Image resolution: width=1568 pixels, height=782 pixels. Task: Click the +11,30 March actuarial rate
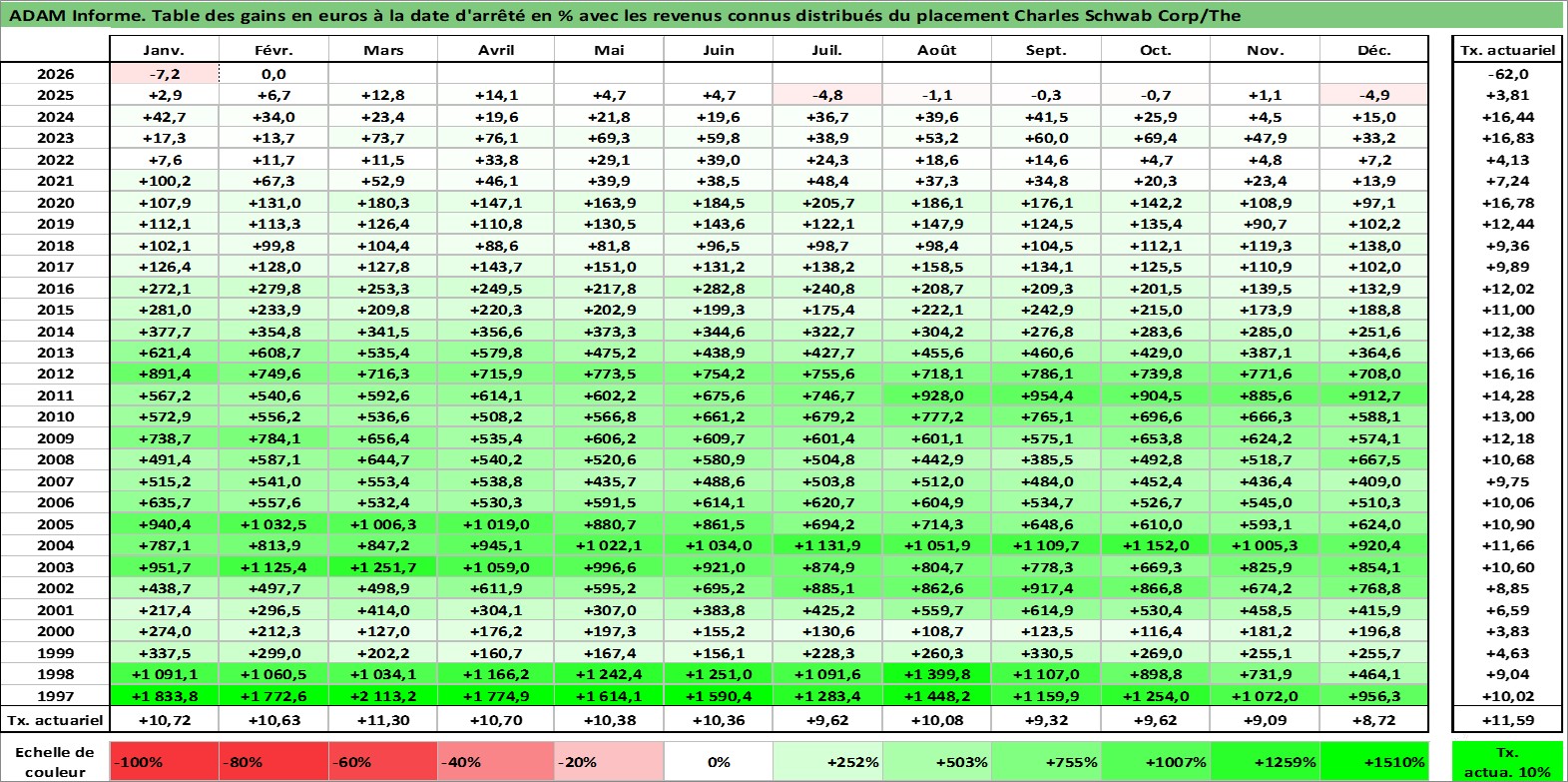383,720
